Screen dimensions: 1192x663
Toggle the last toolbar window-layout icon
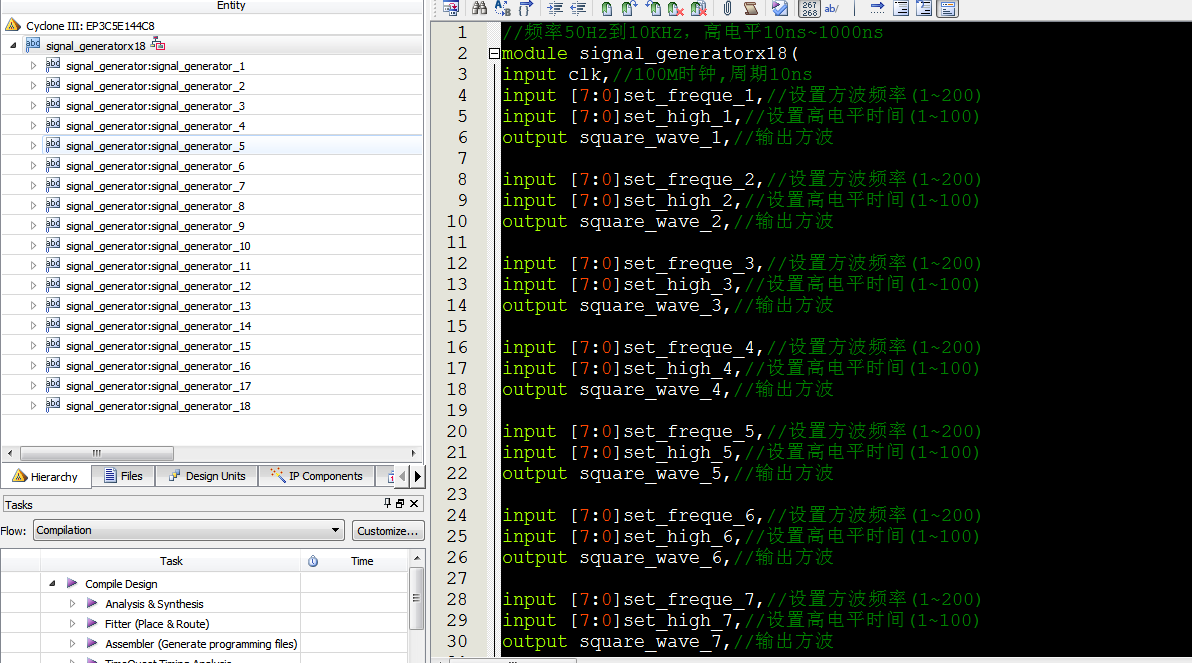[948, 8]
